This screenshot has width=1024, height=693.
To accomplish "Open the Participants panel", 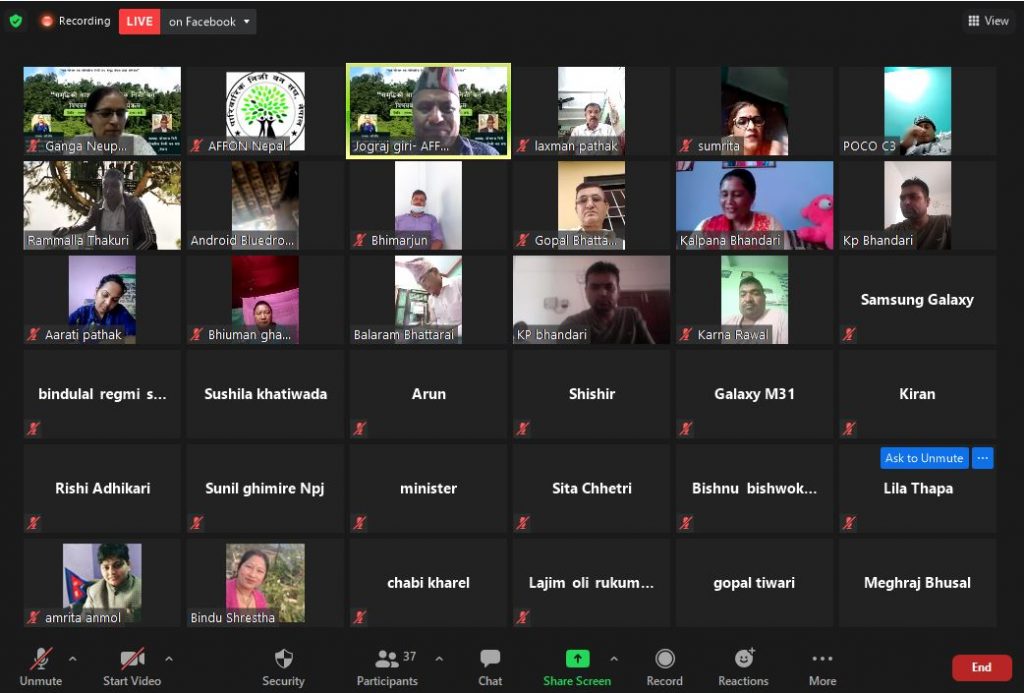I will pos(387,659).
